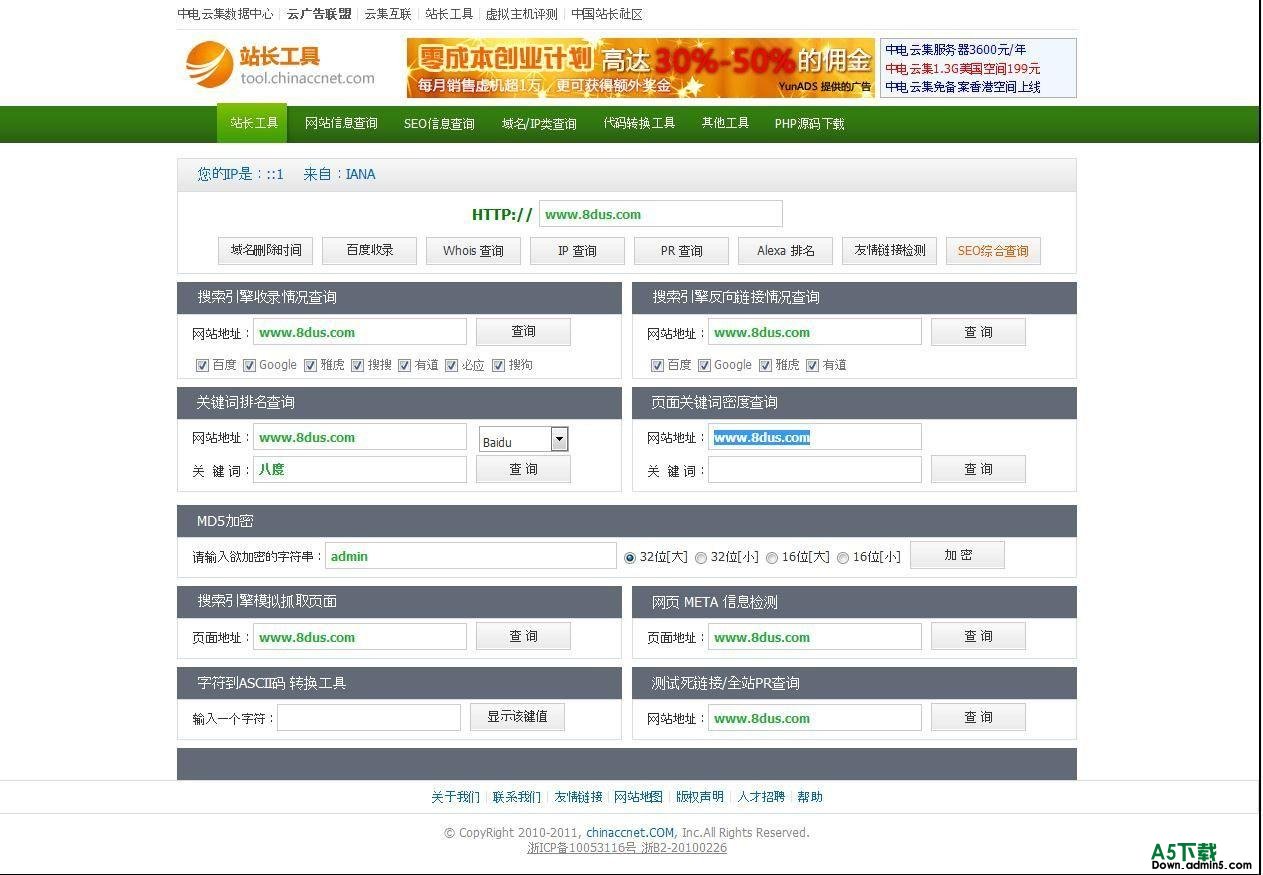This screenshot has width=1263, height=875.
Task: Uncheck the Google checkbox under 搜索引擎反向链接情况查询
Action: click(x=704, y=366)
